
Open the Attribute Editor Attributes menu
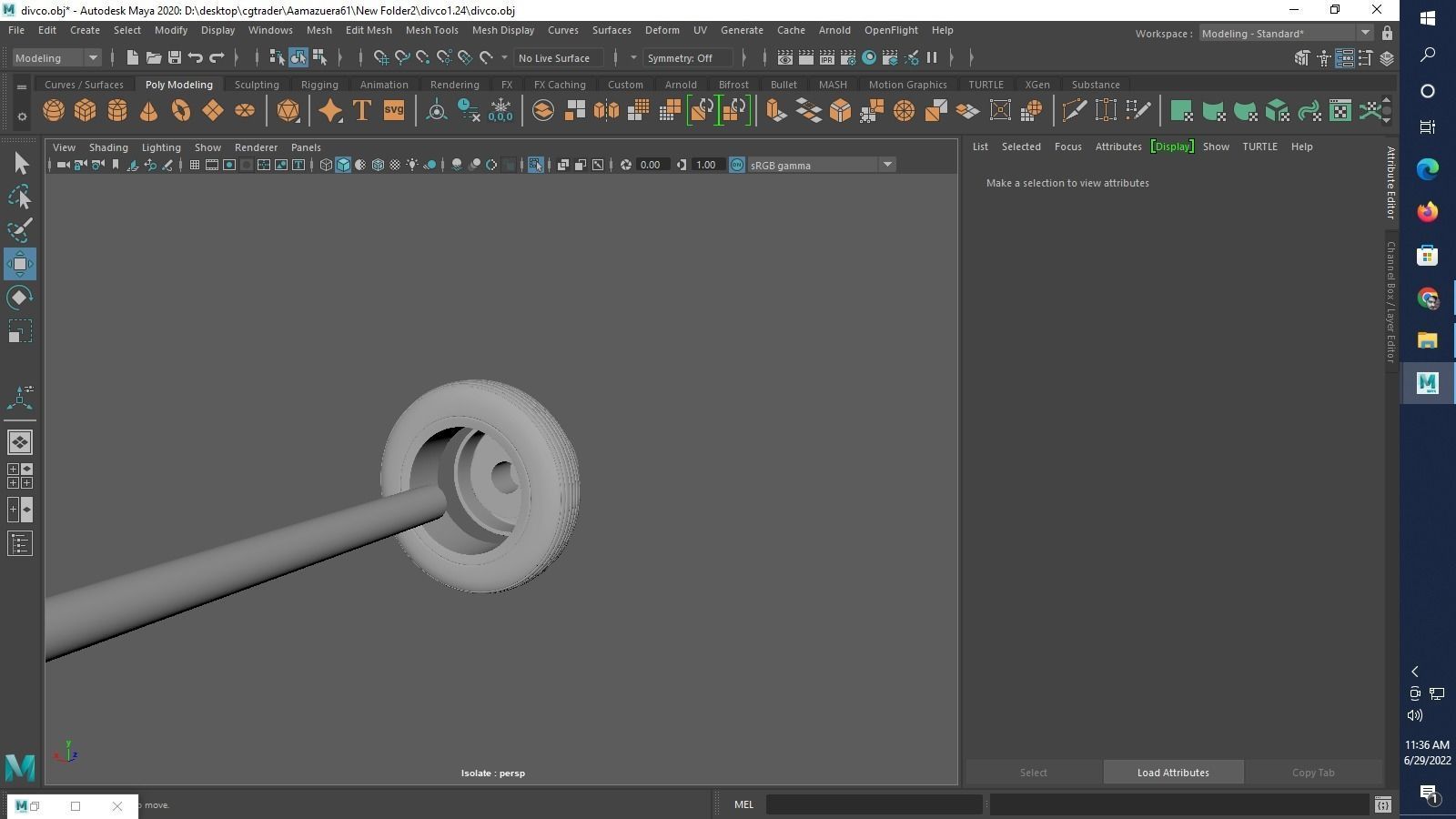(1118, 147)
